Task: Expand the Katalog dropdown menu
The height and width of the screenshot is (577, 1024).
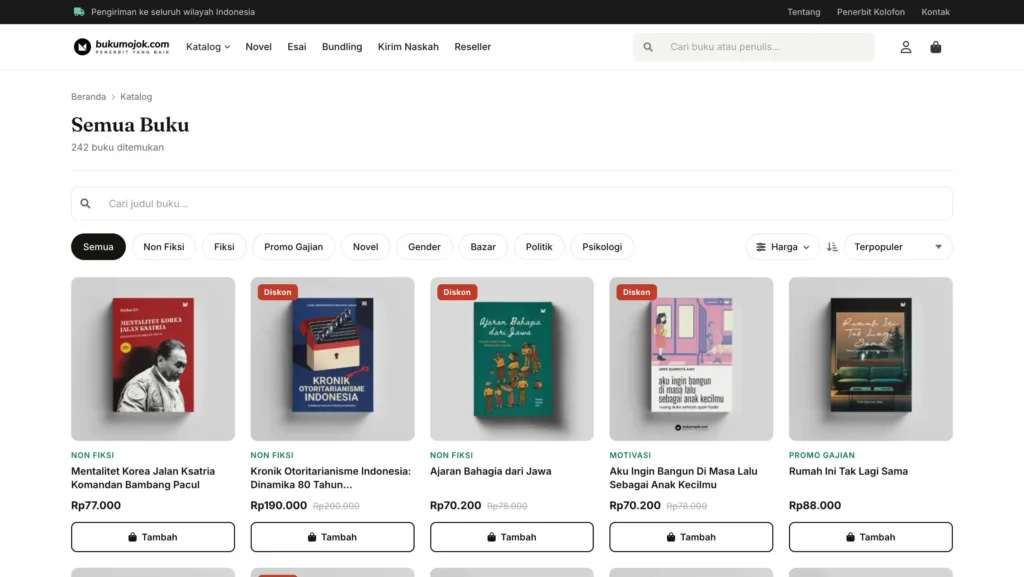Action: 208,47
